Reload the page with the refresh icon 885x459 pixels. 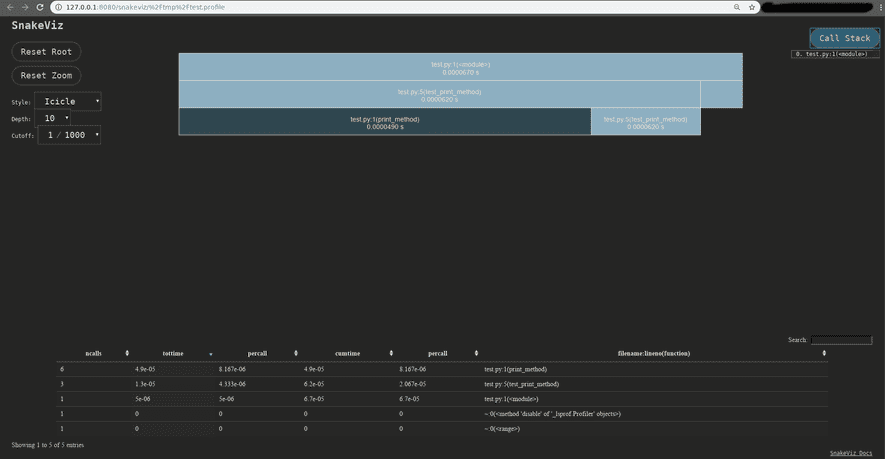coord(39,7)
